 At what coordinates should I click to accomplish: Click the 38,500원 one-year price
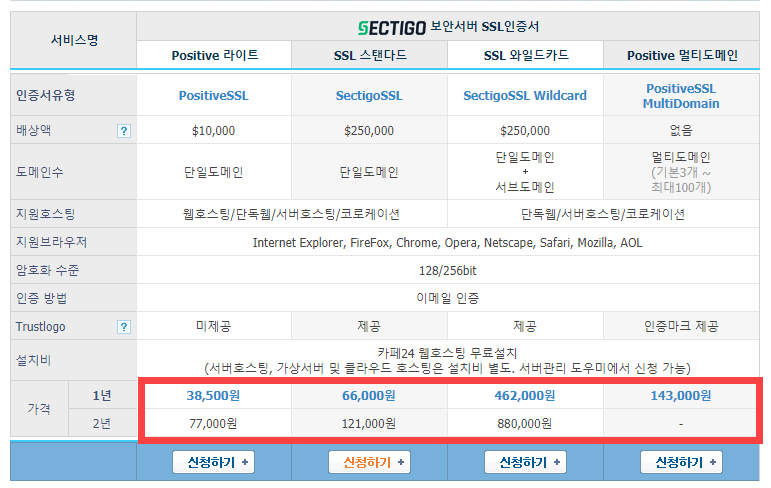[x=213, y=396]
